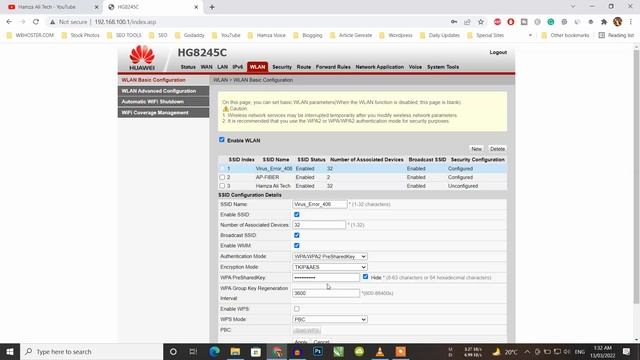Image resolution: width=640 pixels, height=360 pixels.
Task: Reload the router page
Action: coord(36,22)
